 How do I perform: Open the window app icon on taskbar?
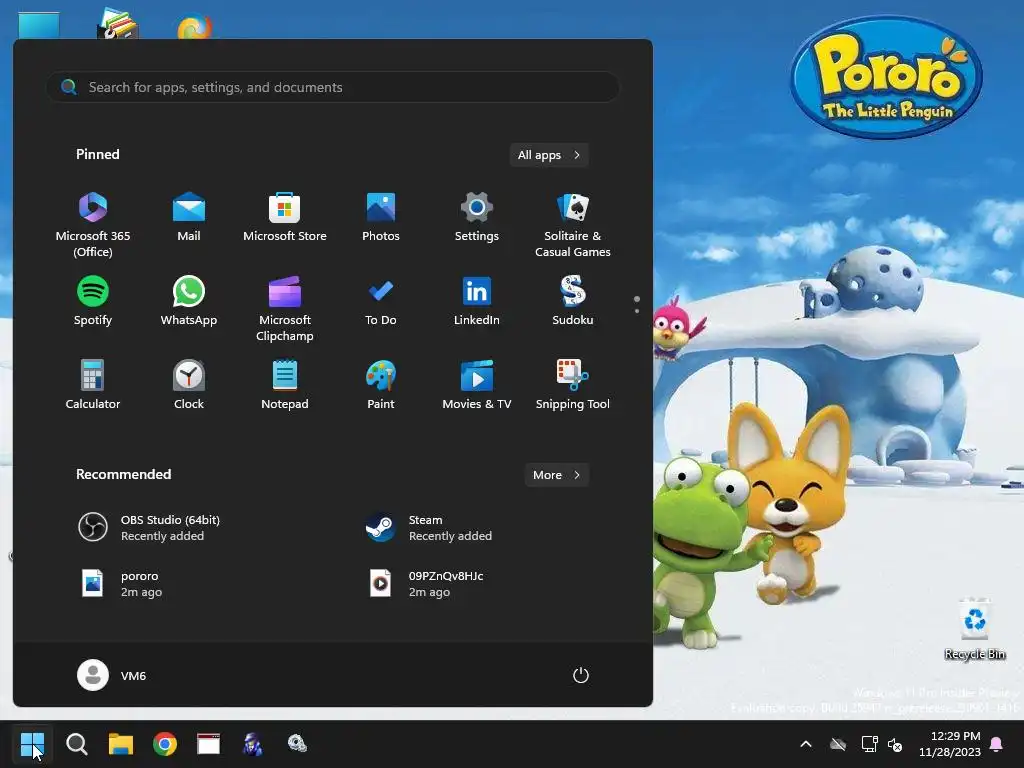point(209,744)
